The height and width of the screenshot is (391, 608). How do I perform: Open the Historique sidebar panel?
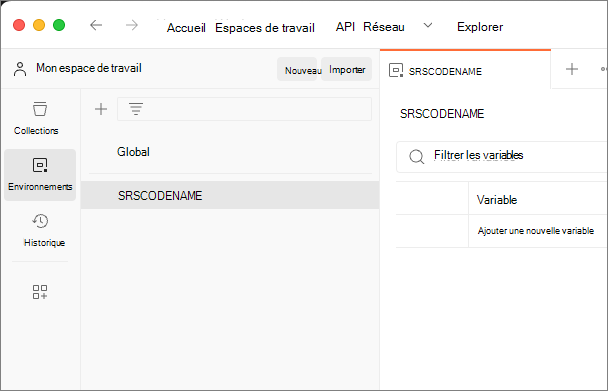[x=40, y=230]
